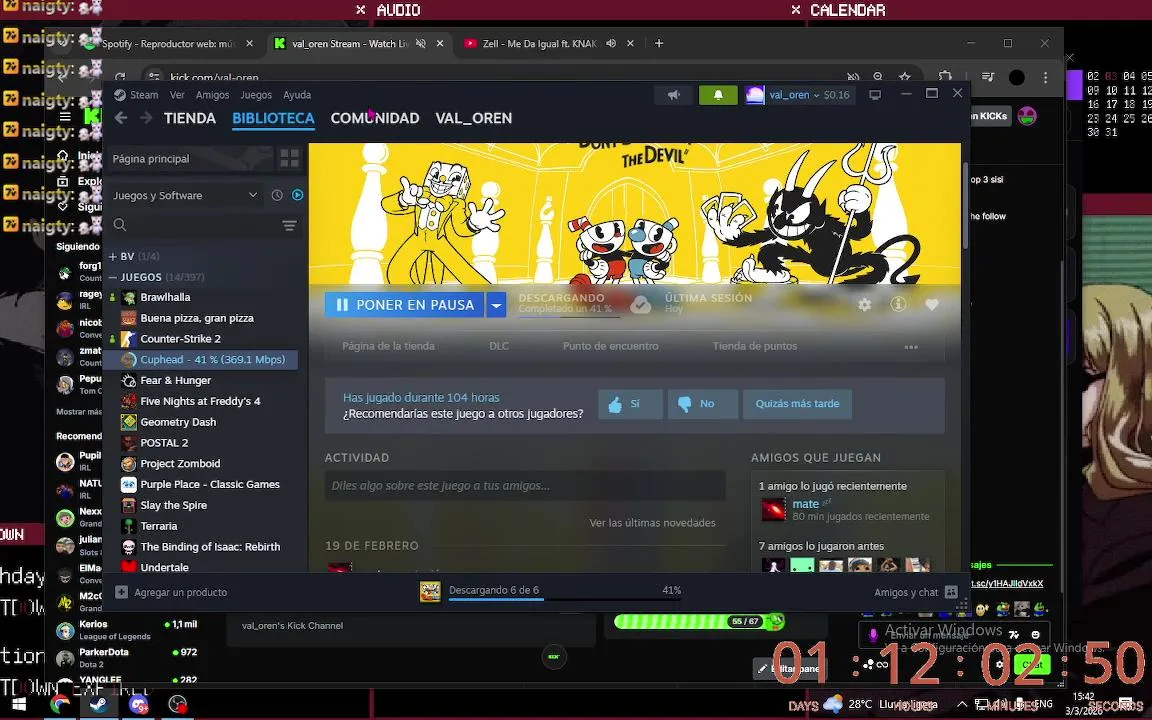
Task: Click the Windows Start button
Action: tap(19, 705)
